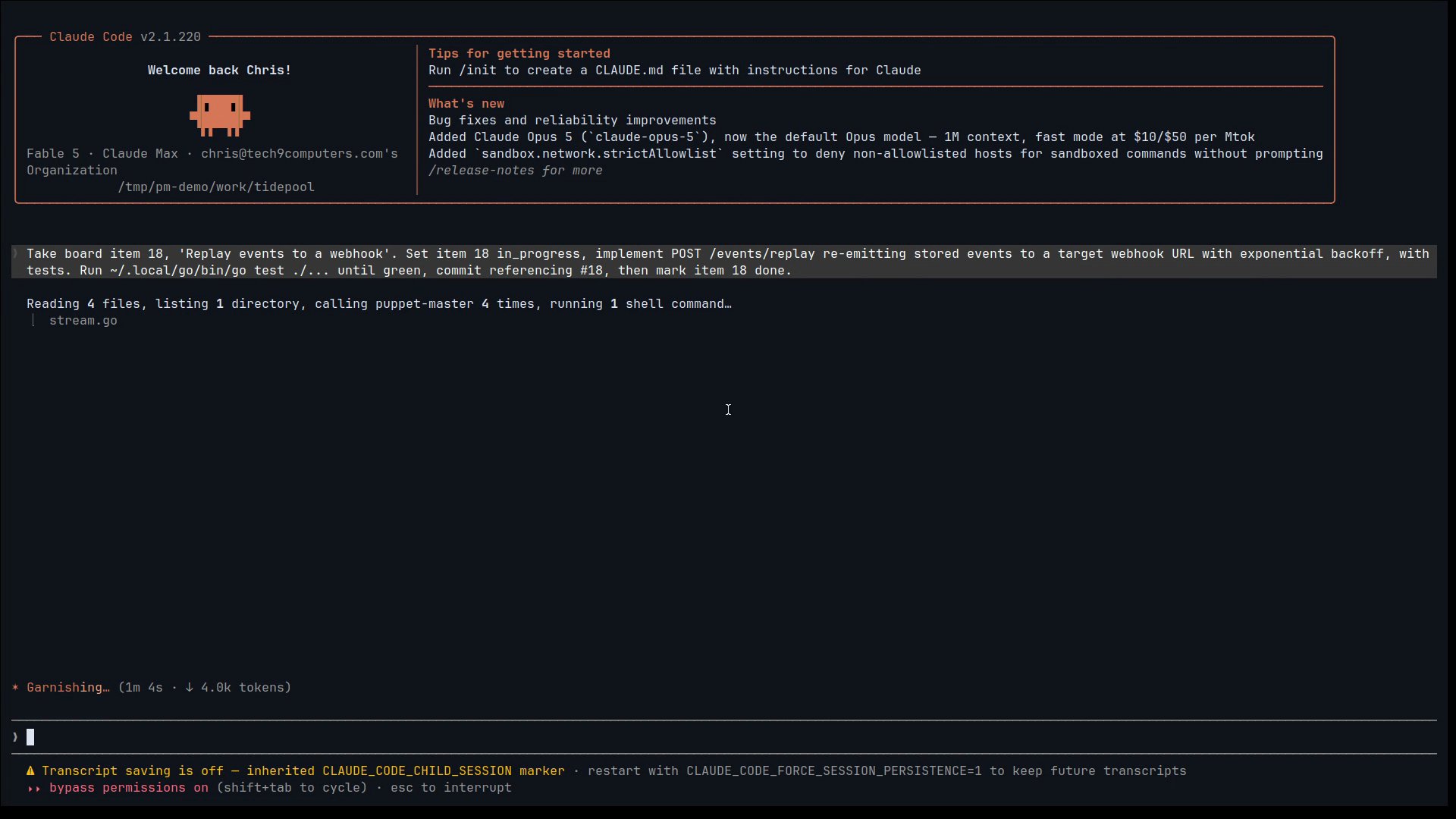
Task: Click the 'Transcript saving is off' warning text
Action: [x=303, y=771]
